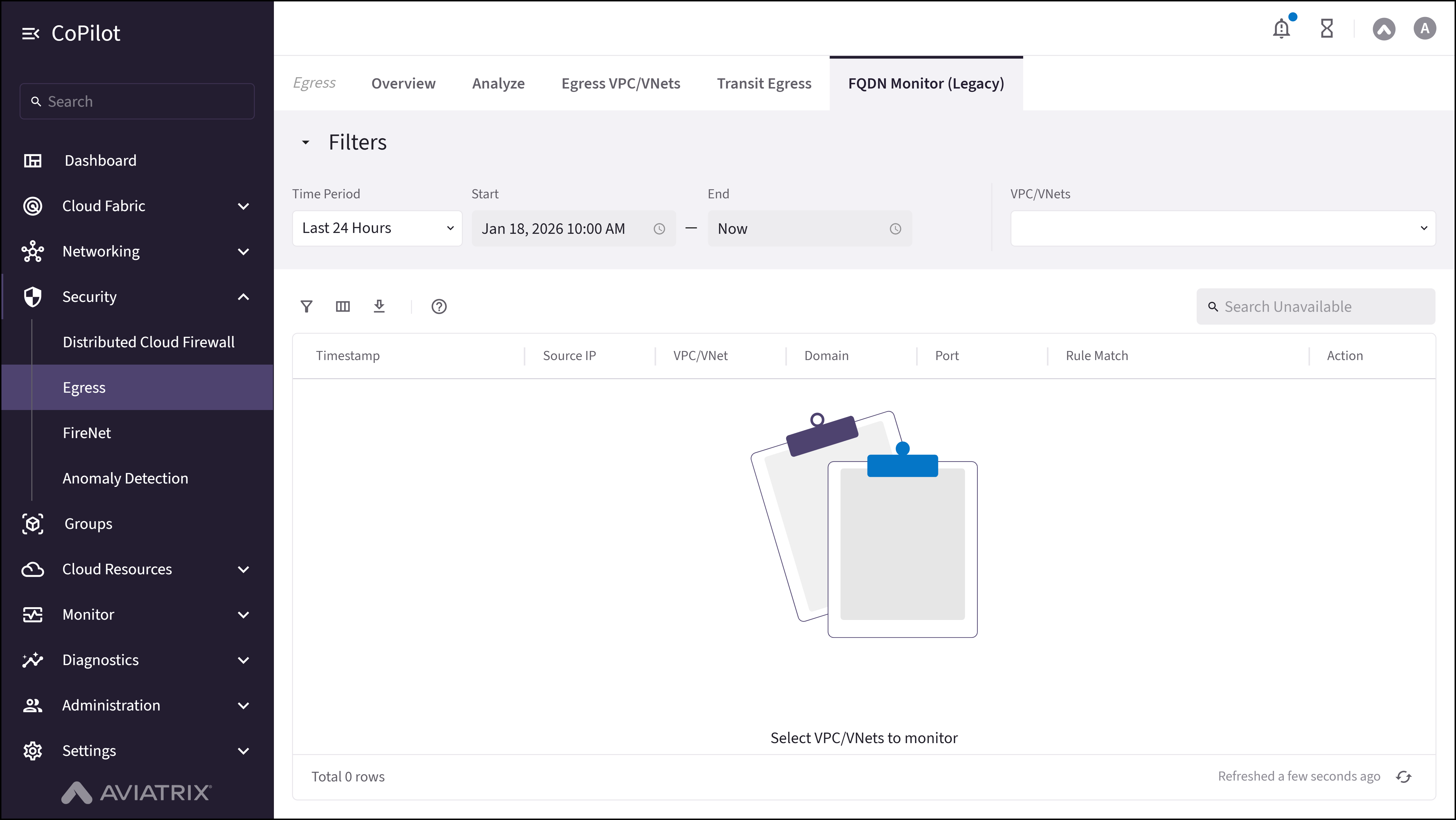Image resolution: width=1456 pixels, height=820 pixels.
Task: Refresh the egress results table
Action: [1404, 776]
